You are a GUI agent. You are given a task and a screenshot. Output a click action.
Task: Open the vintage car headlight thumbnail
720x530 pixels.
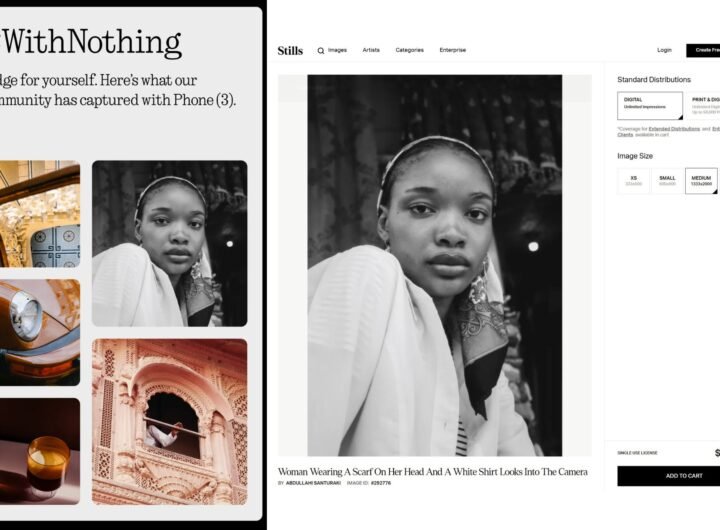[x=39, y=333]
